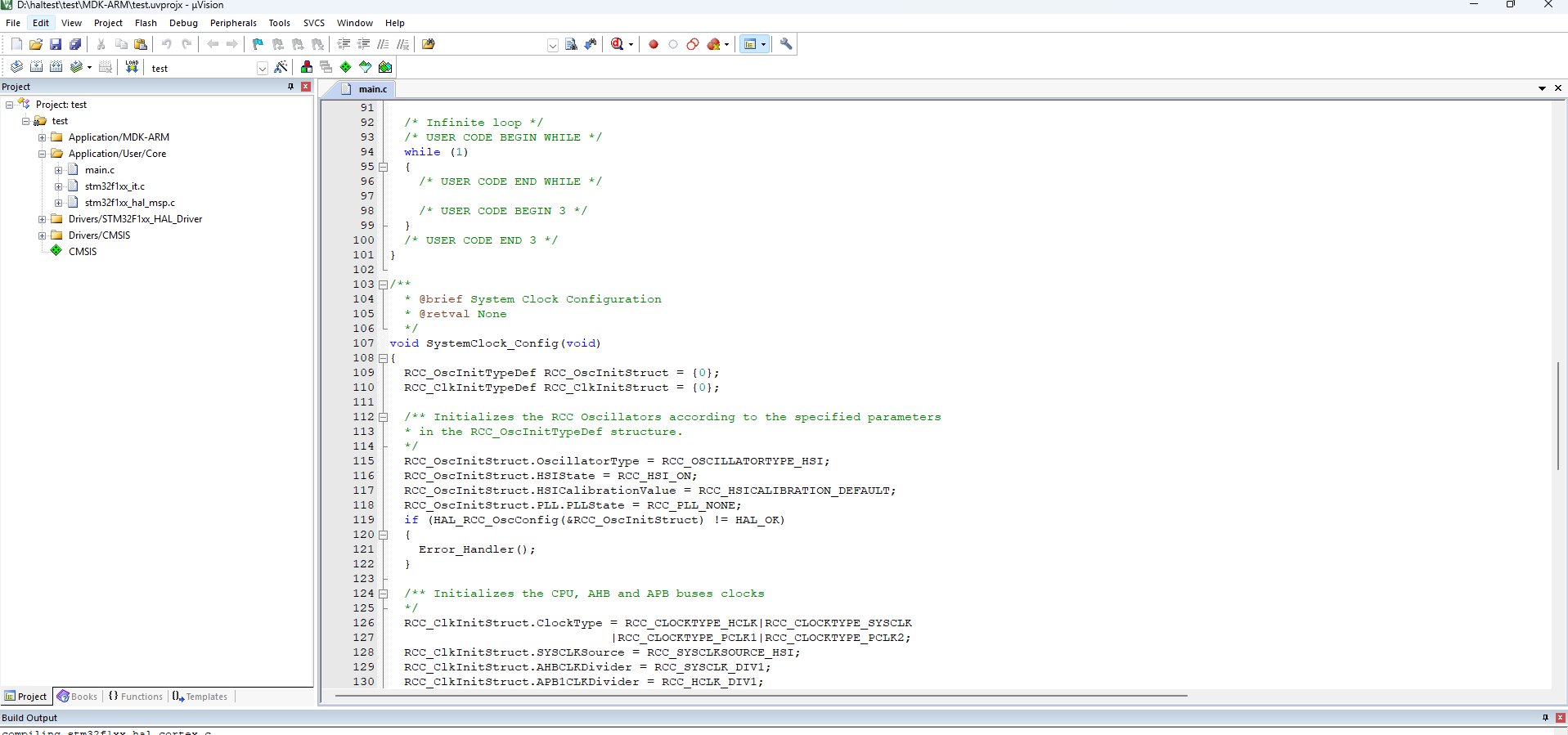Switch to the Books panel tab

point(78,697)
